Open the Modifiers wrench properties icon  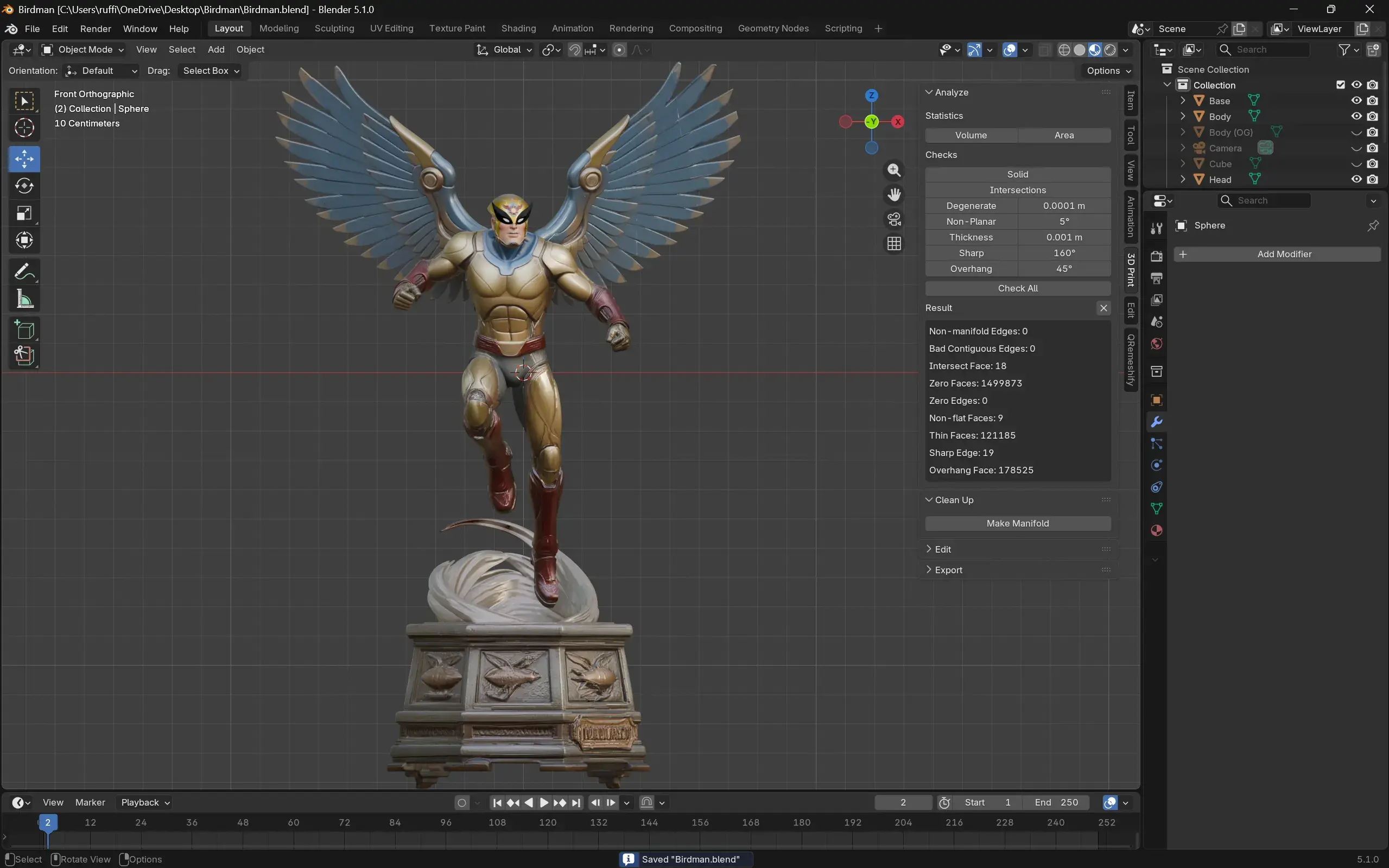(x=1157, y=422)
